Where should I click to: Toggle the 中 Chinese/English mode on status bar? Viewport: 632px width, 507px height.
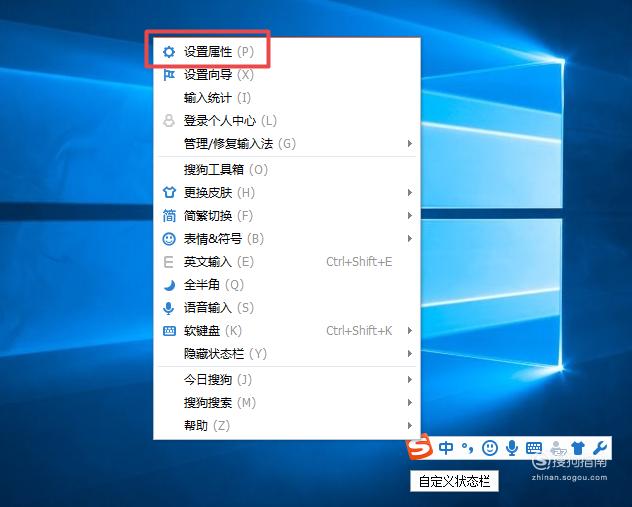(446, 448)
